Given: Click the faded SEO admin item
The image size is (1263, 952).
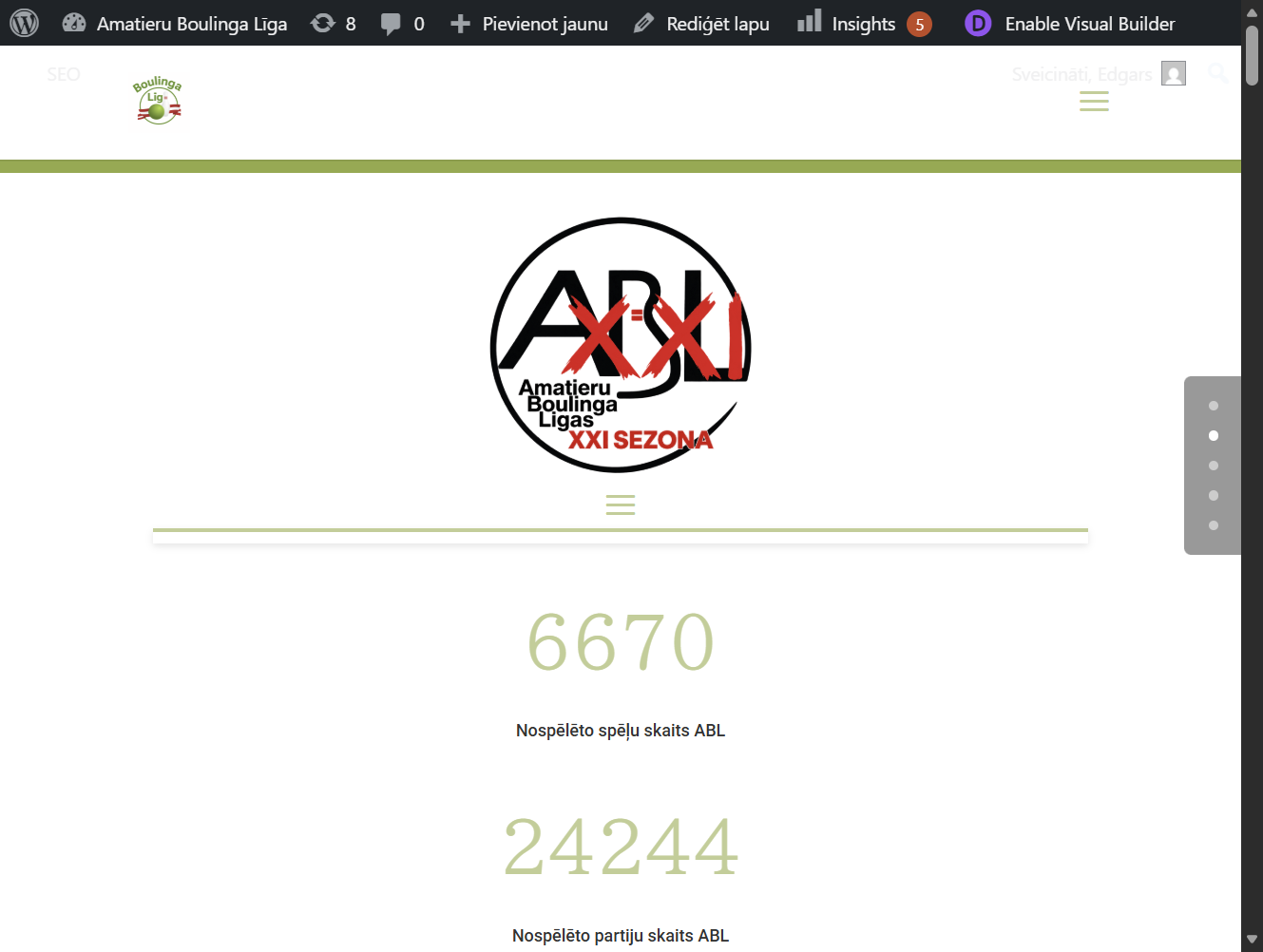Looking at the screenshot, I should pyautogui.click(x=64, y=74).
